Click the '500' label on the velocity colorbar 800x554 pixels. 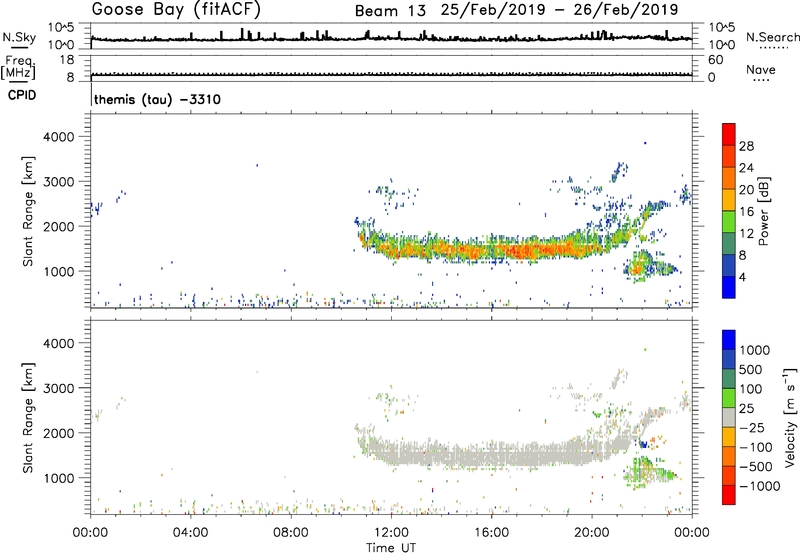(751, 370)
